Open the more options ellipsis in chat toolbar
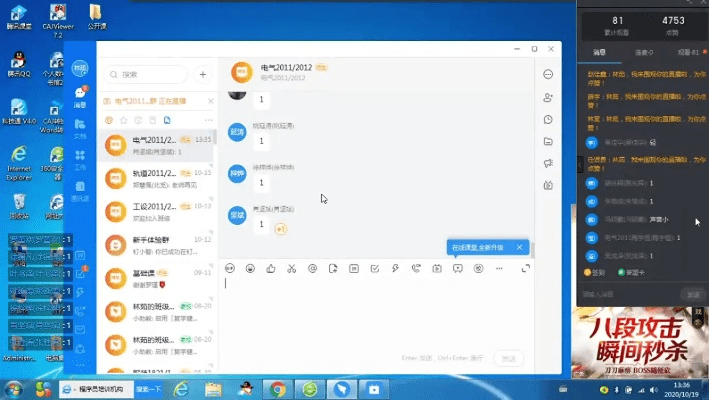Image resolution: width=709 pixels, height=400 pixels. coord(499,268)
